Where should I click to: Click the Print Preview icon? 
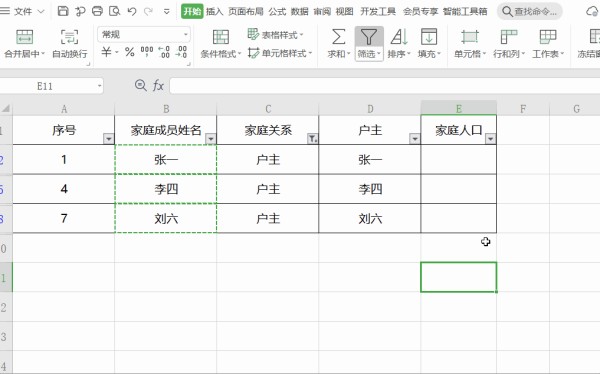[x=114, y=11]
